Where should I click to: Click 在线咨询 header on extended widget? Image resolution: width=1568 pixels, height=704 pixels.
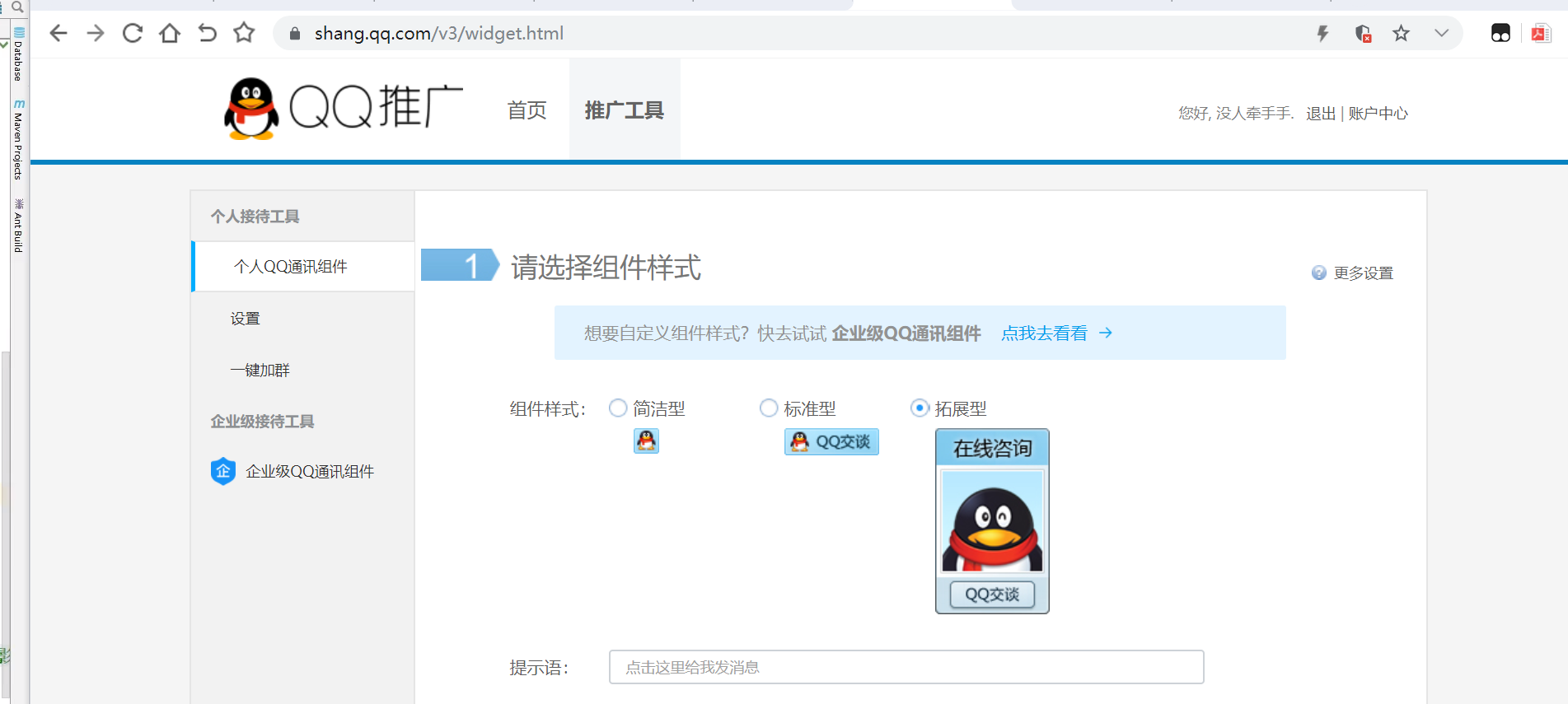[x=992, y=449]
